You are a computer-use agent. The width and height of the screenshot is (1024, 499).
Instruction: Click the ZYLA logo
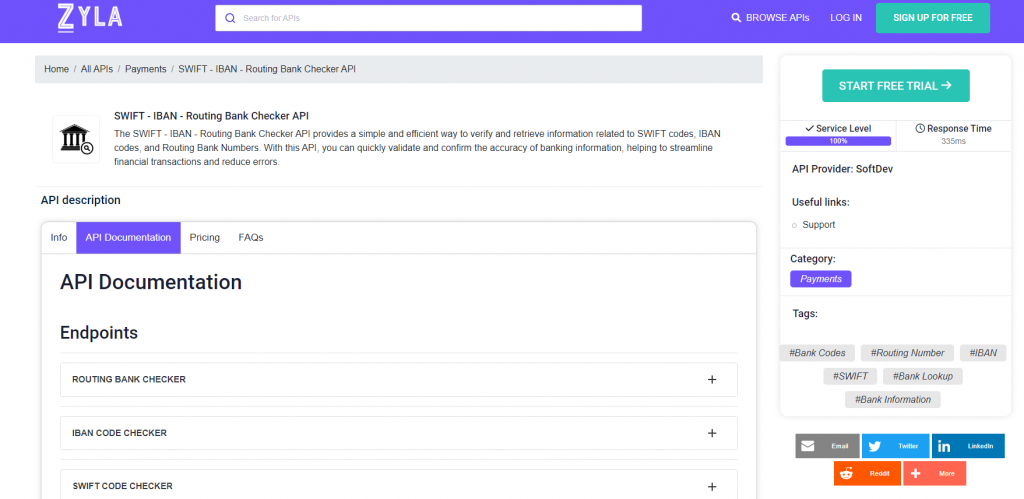(90, 18)
